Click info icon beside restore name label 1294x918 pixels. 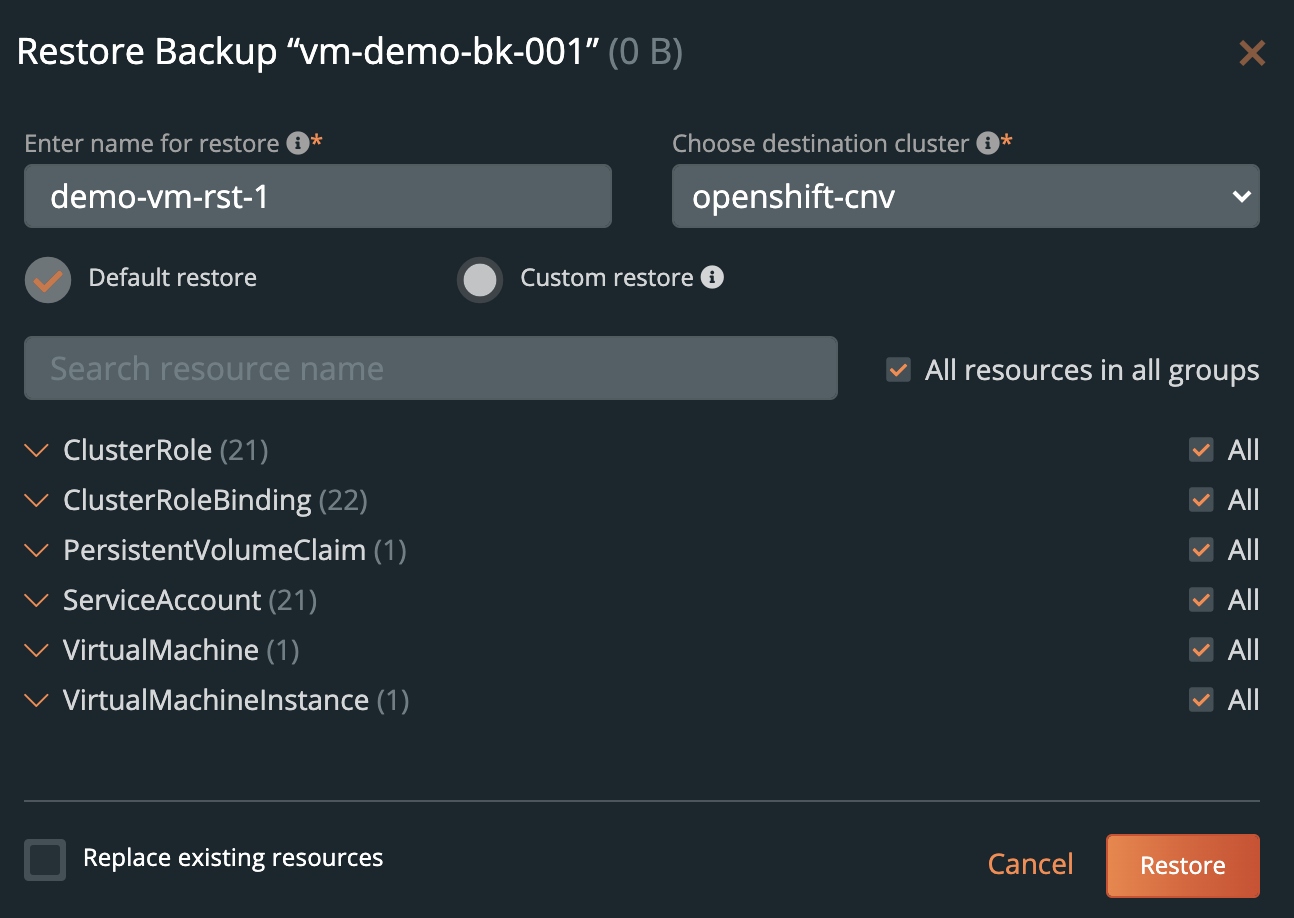click(297, 143)
